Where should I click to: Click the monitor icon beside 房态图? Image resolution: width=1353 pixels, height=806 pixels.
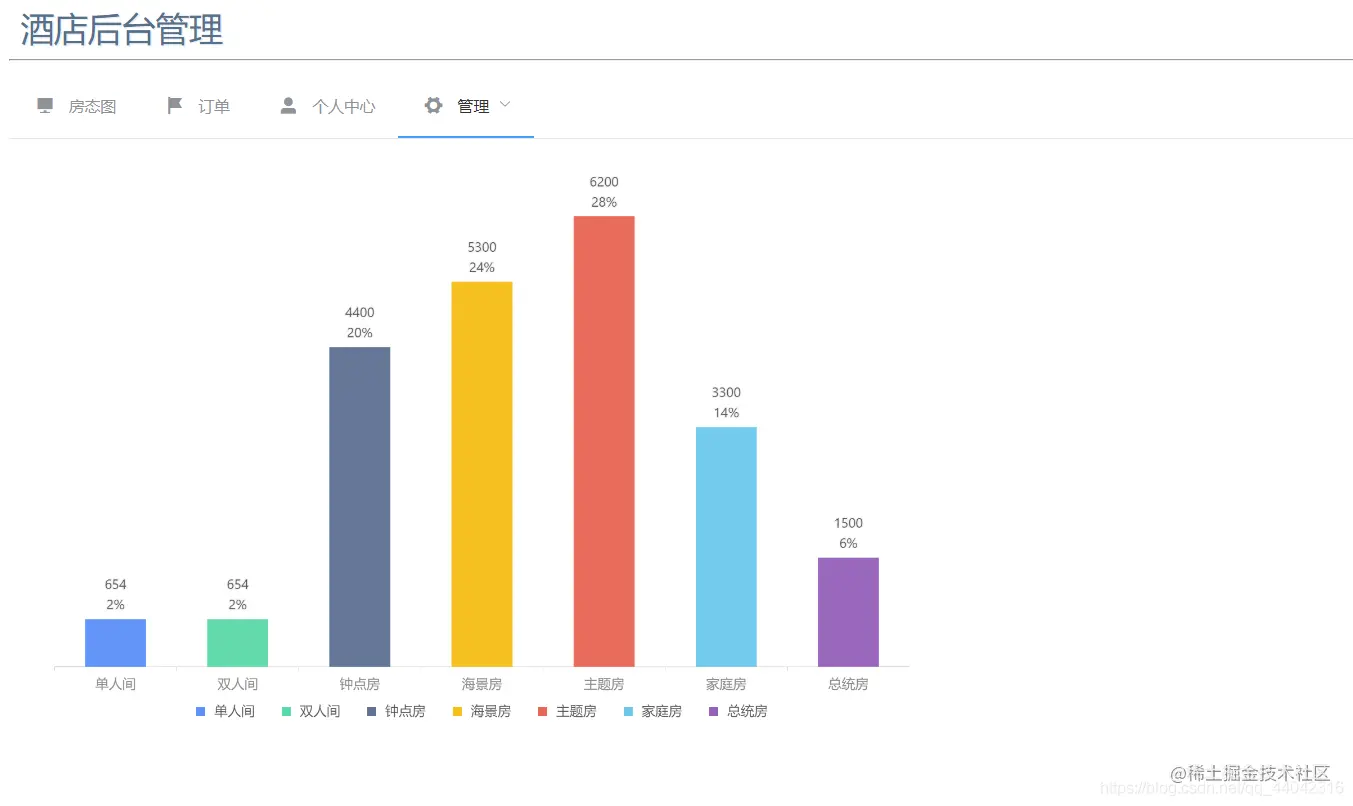tap(45, 105)
